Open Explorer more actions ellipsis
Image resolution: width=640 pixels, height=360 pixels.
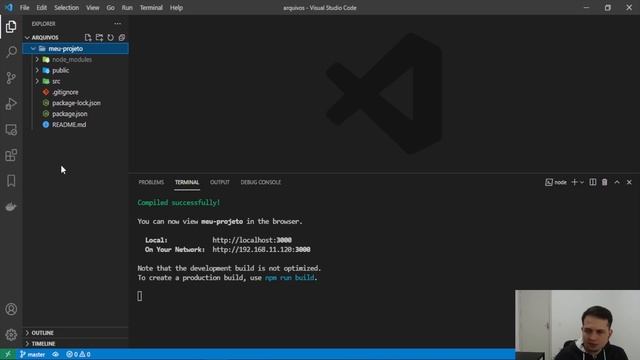pyautogui.click(x=118, y=24)
